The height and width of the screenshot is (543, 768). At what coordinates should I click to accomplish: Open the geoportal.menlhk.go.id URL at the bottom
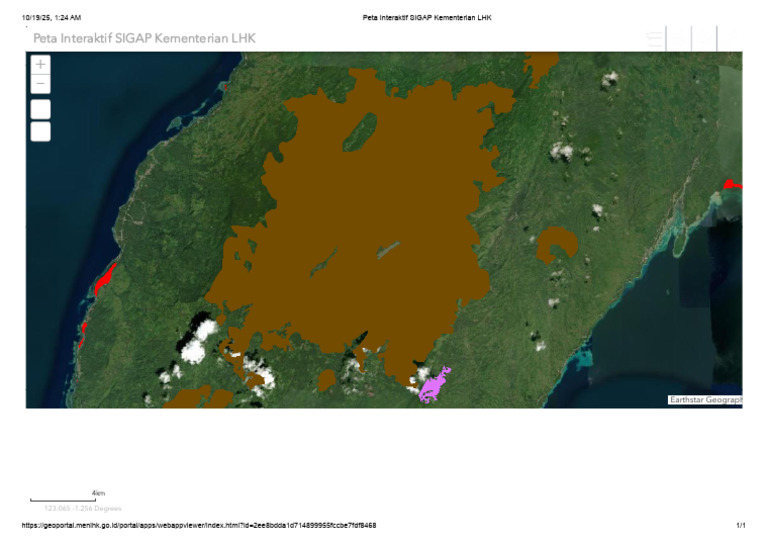point(199,525)
